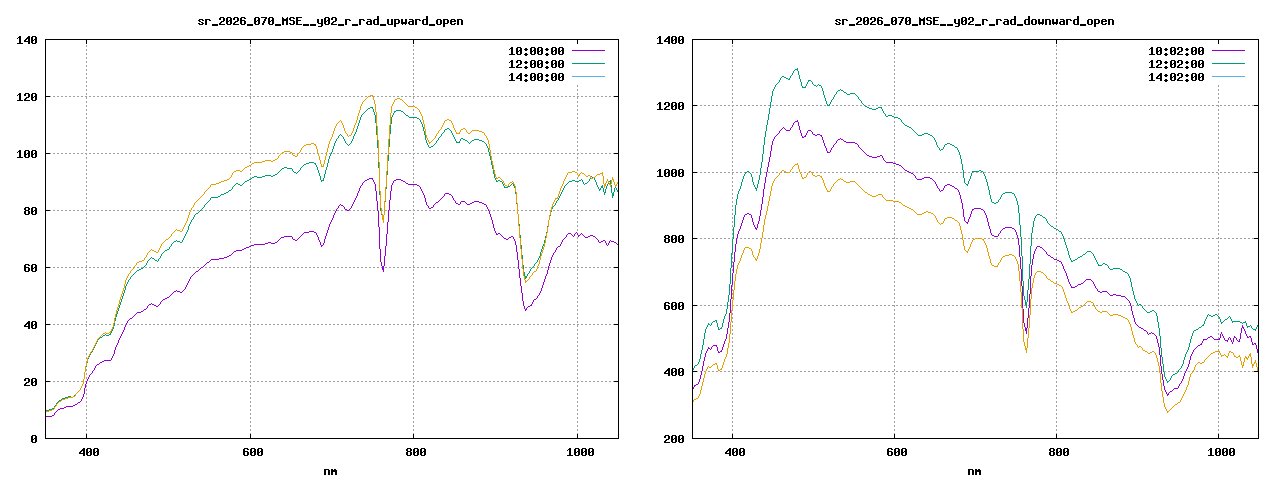
Task: Click the 800 x-axis tick of downward chart
Action: click(1057, 453)
